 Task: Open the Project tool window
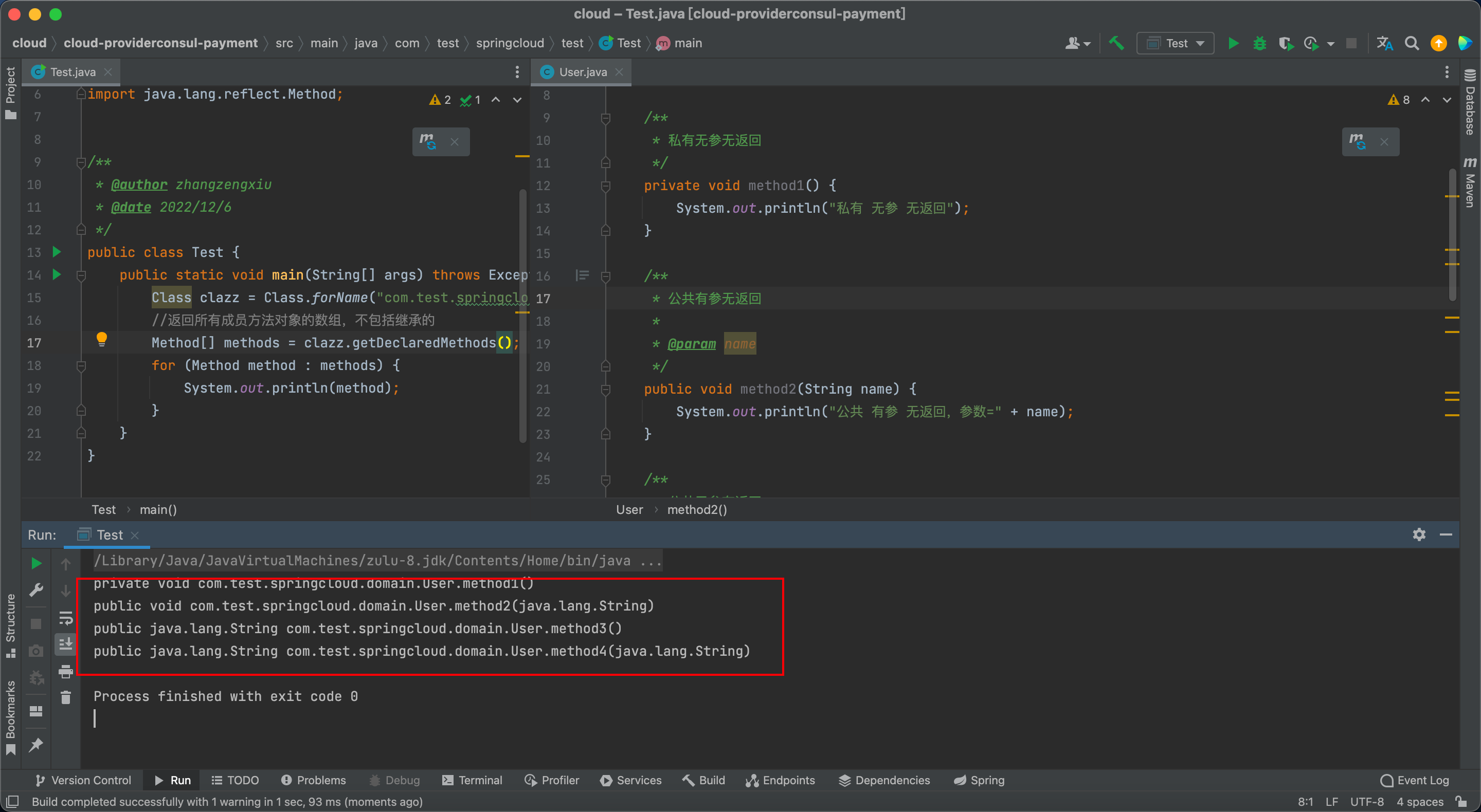point(10,92)
